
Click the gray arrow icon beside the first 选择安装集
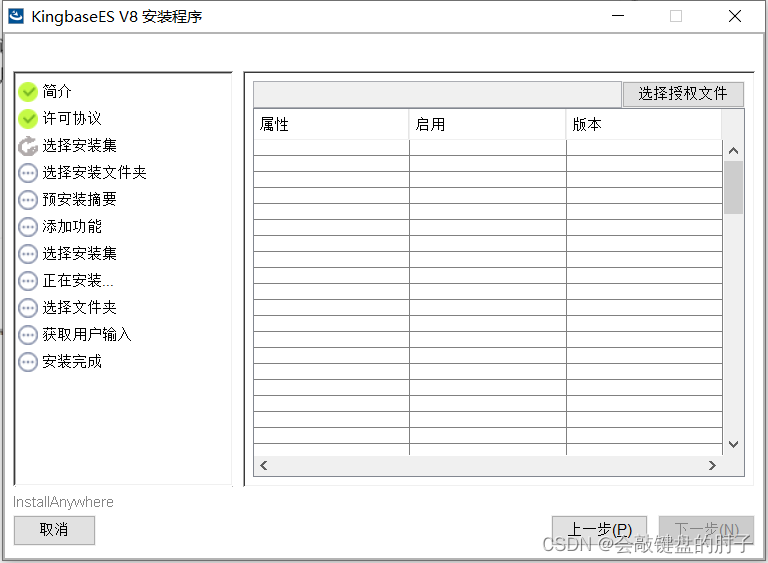click(x=28, y=146)
